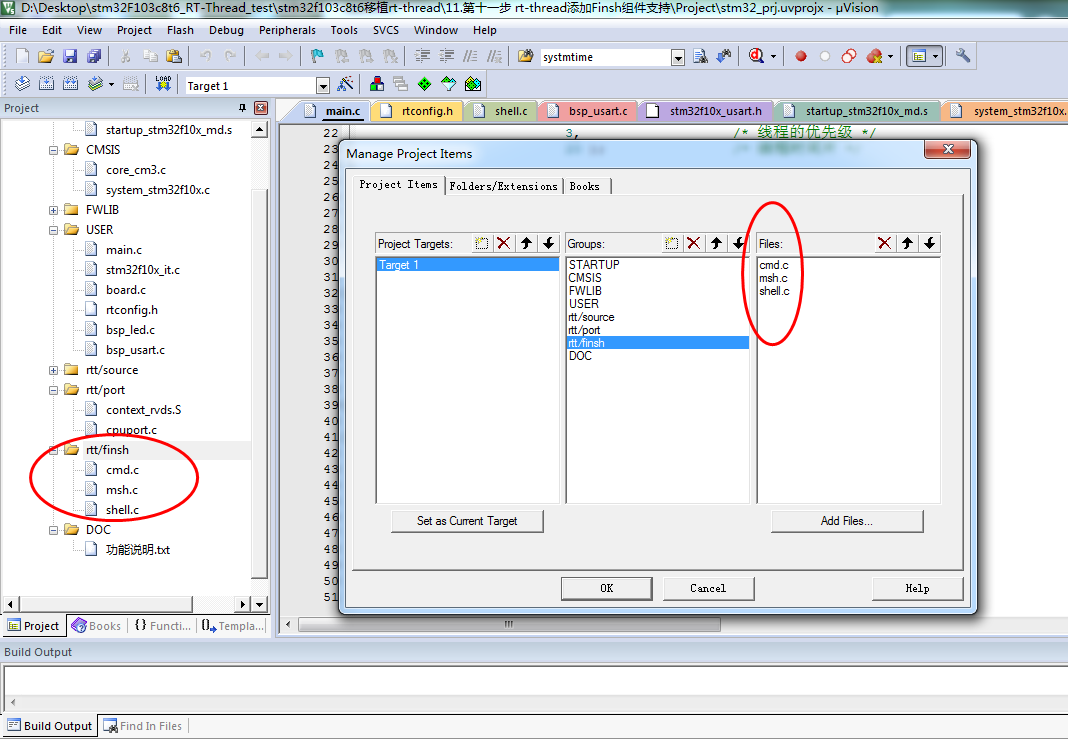Move project target up arrow
Viewport: 1068px width, 739px height.
pyautogui.click(x=526, y=243)
